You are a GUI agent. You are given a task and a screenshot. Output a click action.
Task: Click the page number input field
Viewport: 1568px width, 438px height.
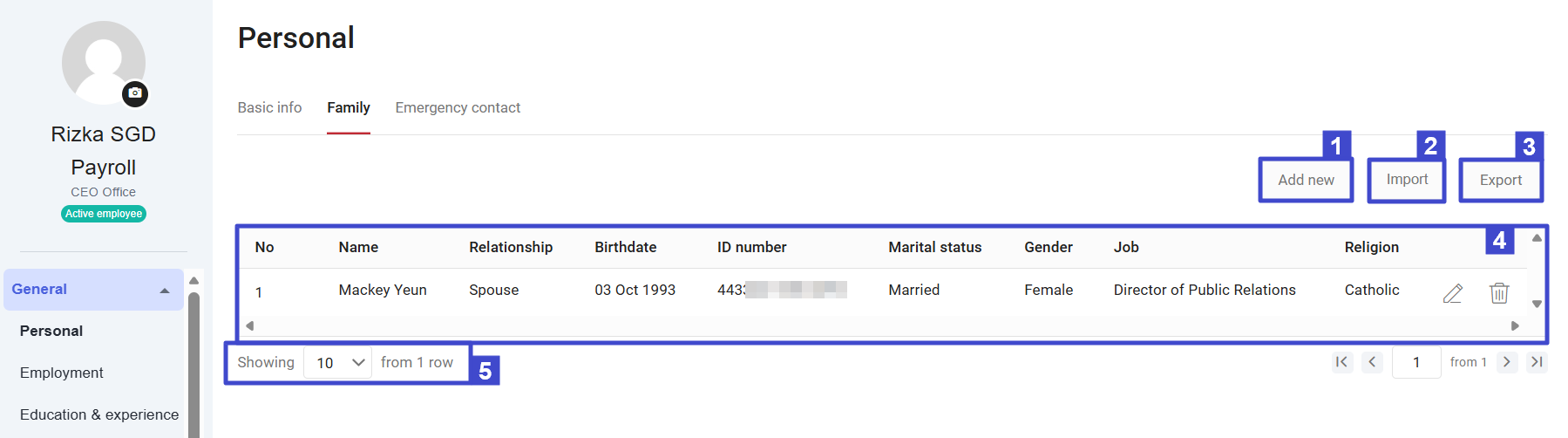1416,362
